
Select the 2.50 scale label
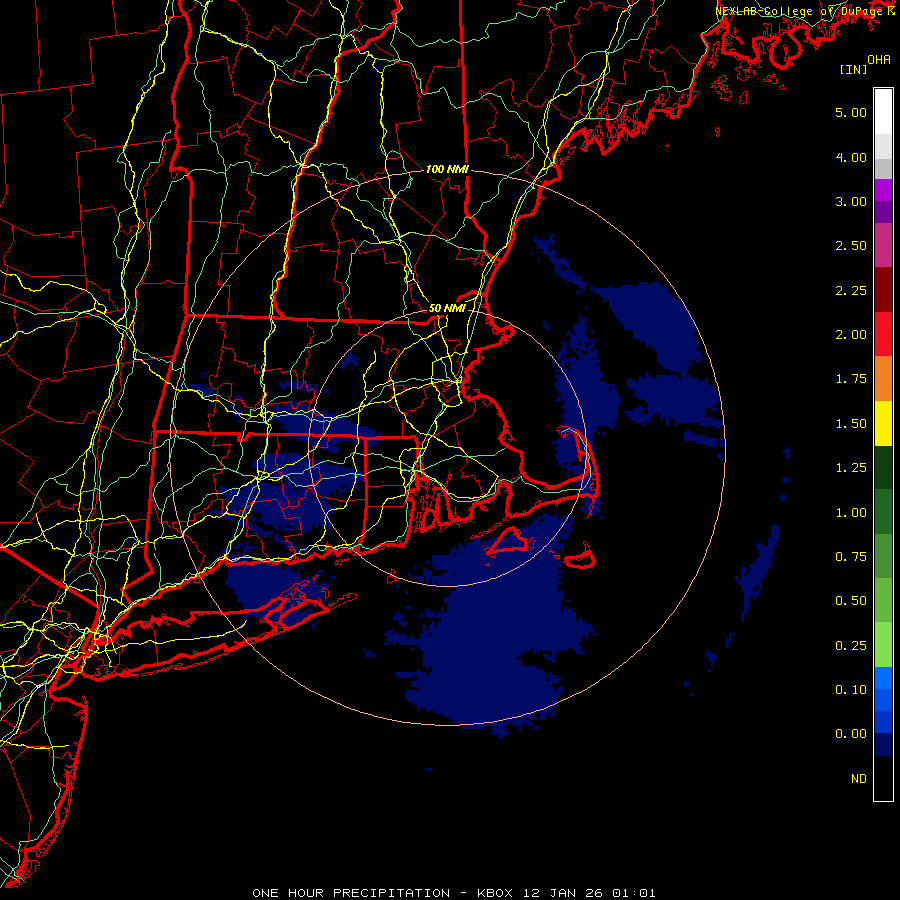point(851,246)
